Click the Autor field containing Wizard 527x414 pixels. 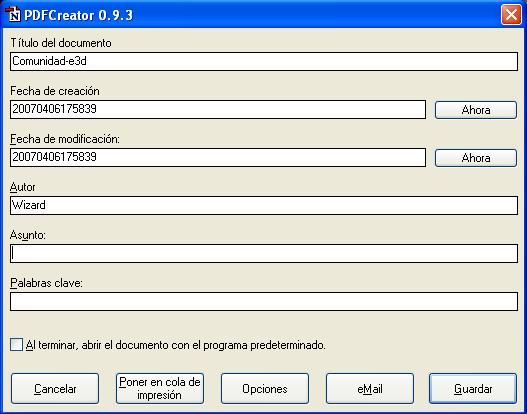[264, 205]
